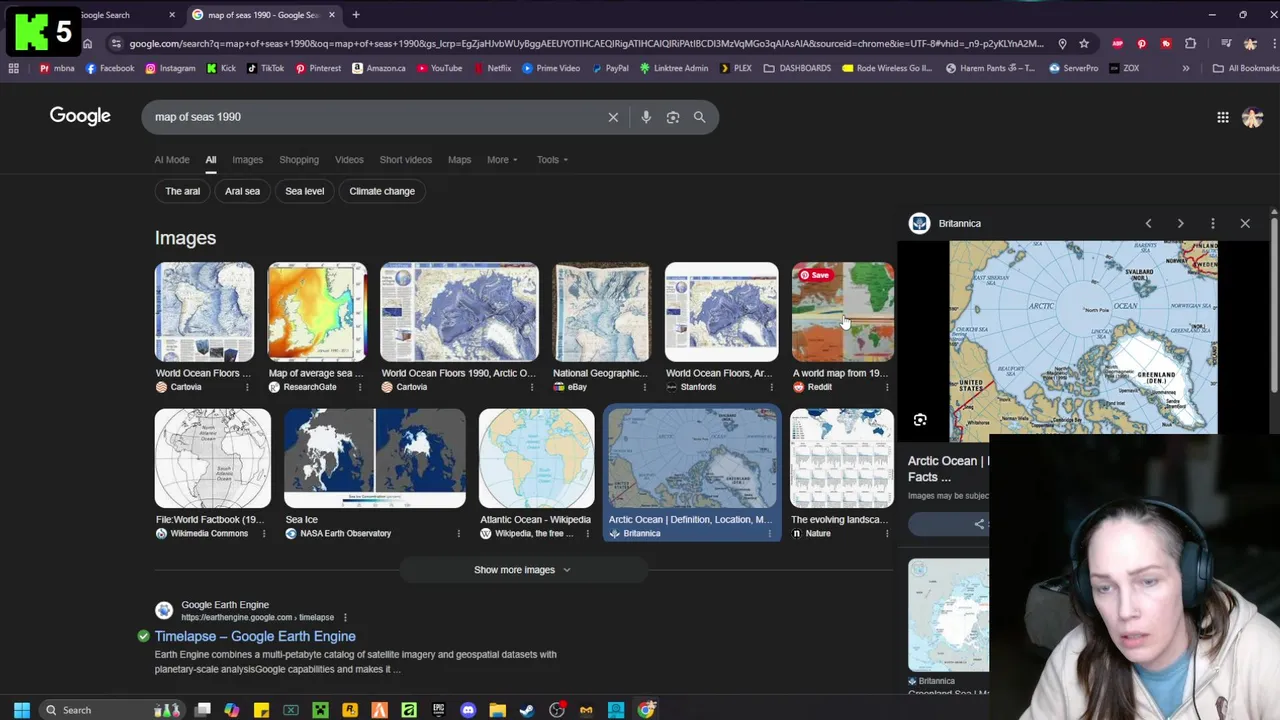The height and width of the screenshot is (720, 1280).
Task: Switch to Images tab
Action: [x=247, y=160]
